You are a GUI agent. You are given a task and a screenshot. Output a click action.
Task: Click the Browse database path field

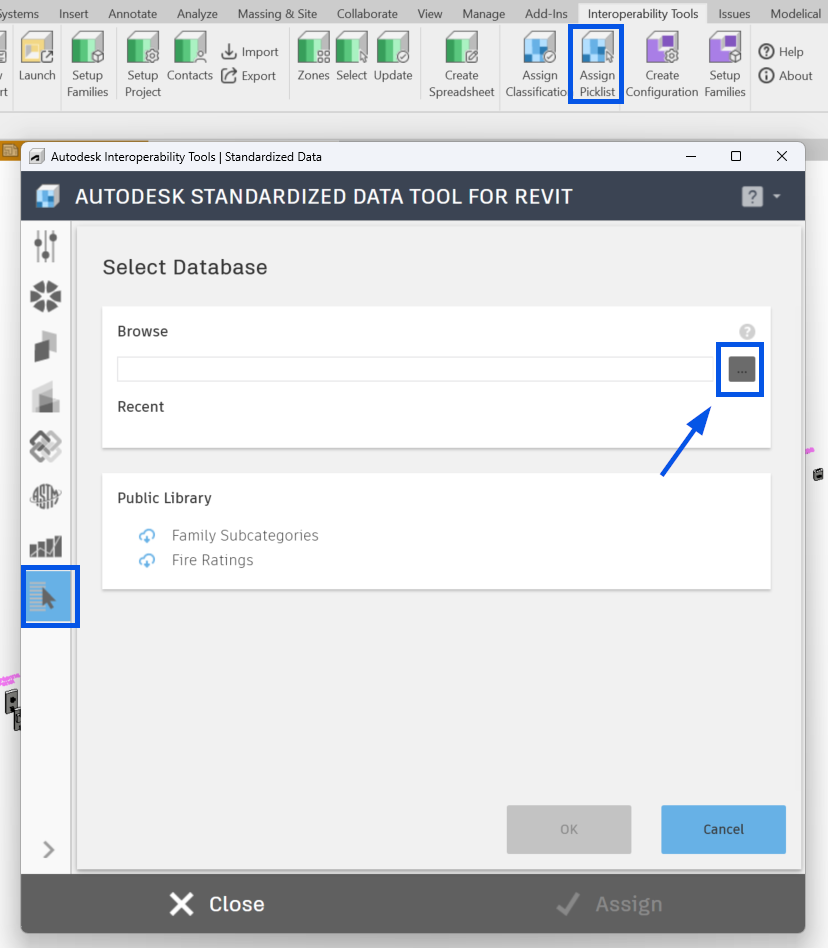[416, 369]
